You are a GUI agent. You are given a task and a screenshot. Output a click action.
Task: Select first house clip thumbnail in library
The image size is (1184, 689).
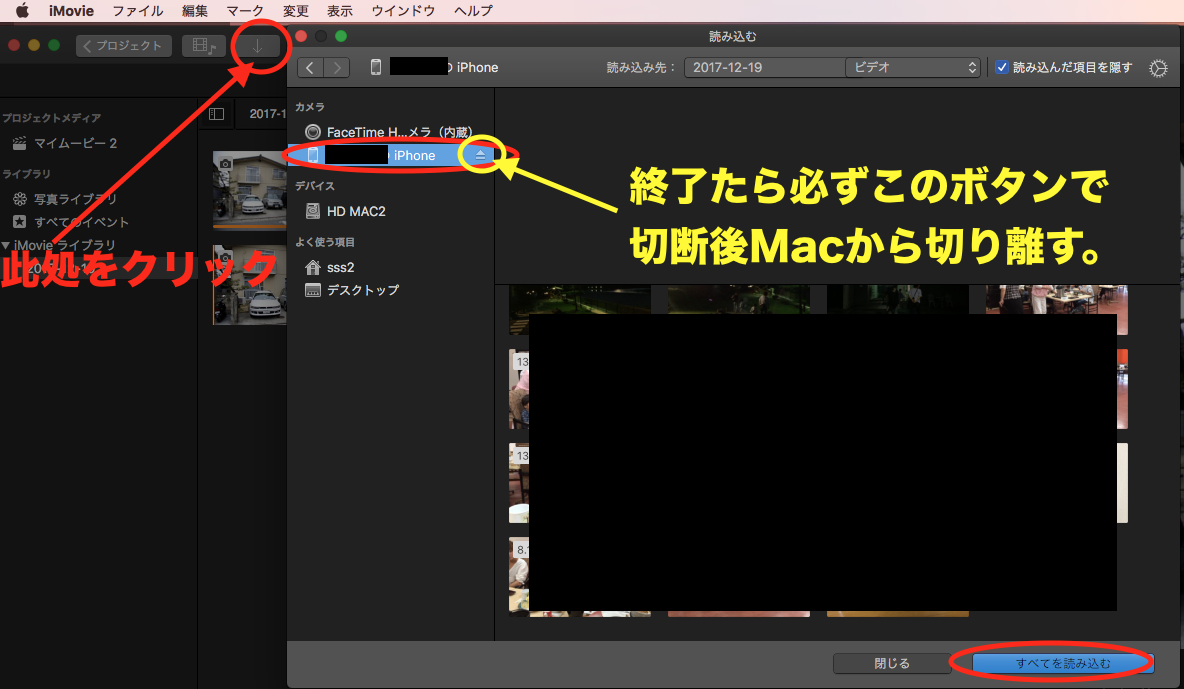tap(250, 190)
